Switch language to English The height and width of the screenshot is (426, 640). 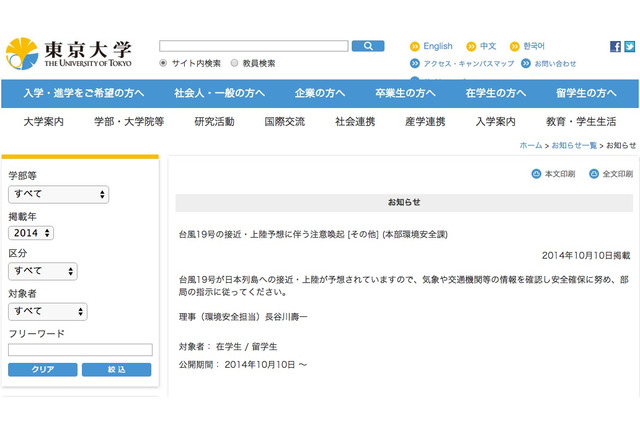coord(438,46)
